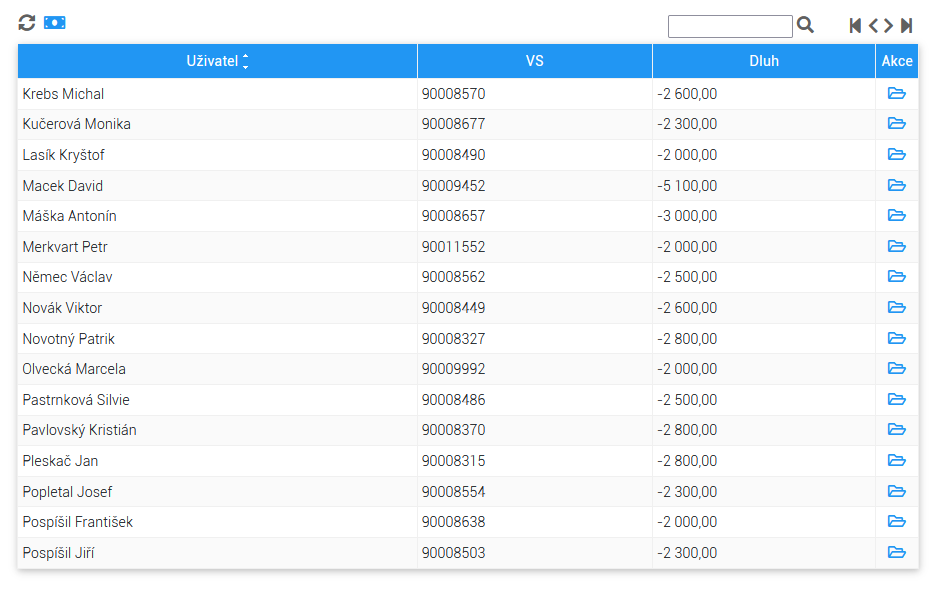Open folder action for Novák Viktor
This screenshot has height=590, width=936.
897,308
